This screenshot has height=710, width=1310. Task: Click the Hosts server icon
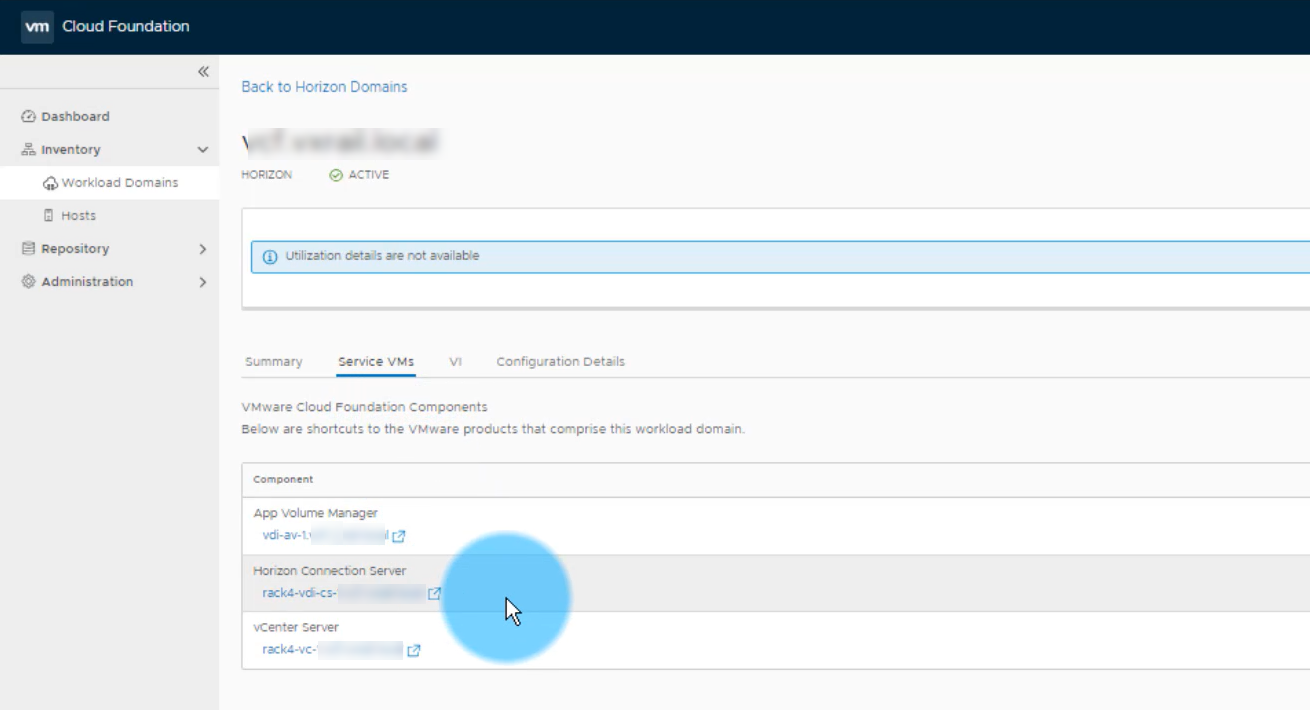click(49, 216)
